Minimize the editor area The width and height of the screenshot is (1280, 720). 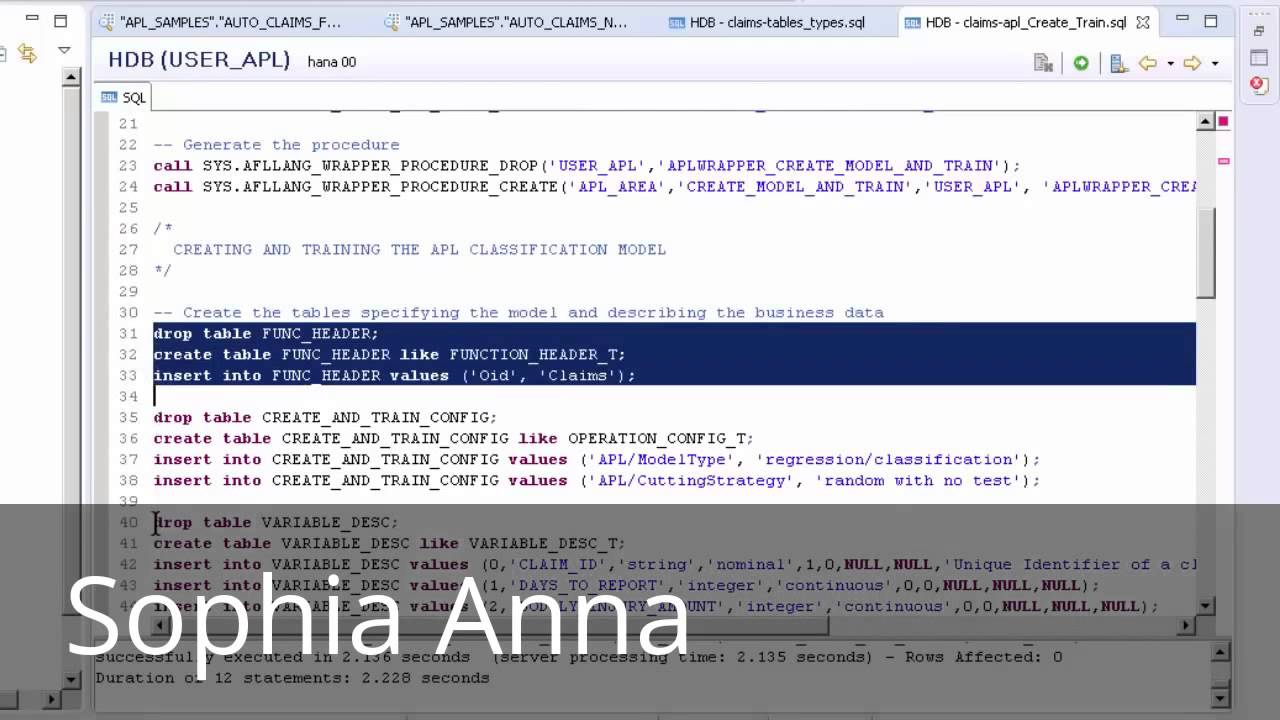coord(1183,20)
